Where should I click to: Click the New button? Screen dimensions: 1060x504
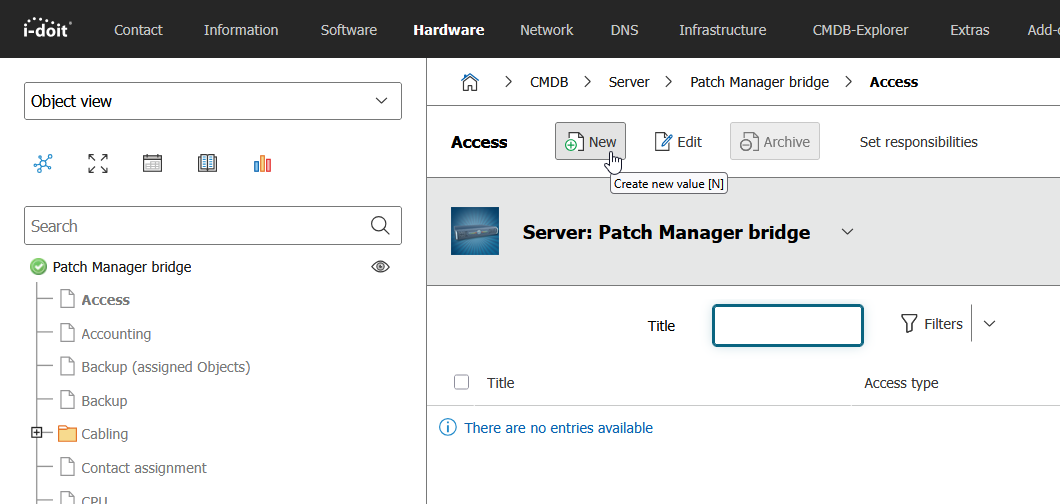pos(590,141)
